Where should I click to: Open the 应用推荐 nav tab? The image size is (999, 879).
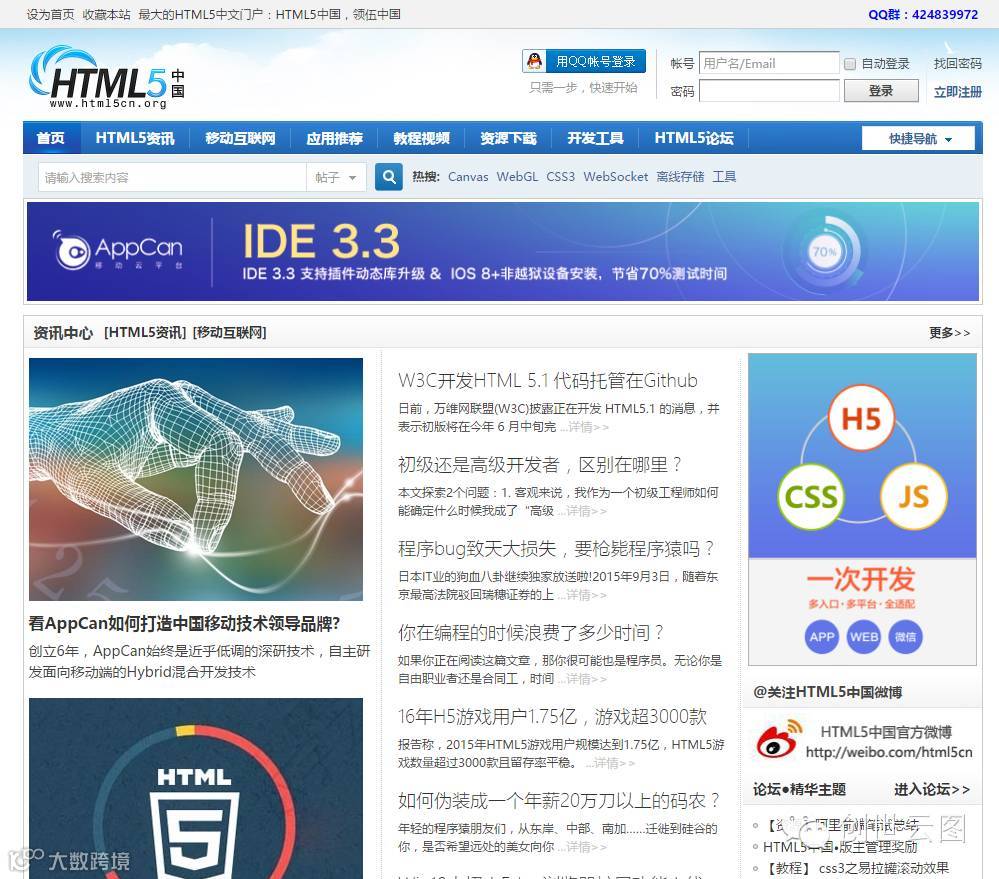tap(334, 138)
